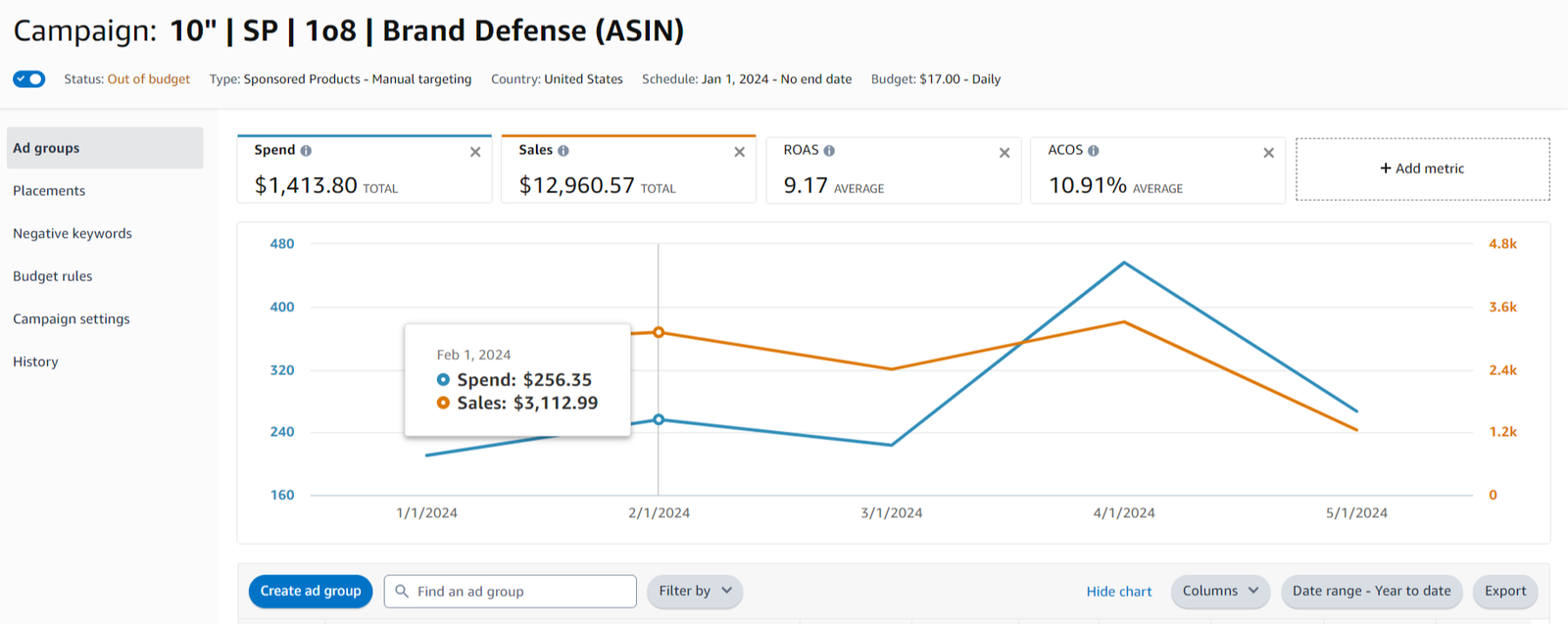Open the Placements section

[x=49, y=191]
